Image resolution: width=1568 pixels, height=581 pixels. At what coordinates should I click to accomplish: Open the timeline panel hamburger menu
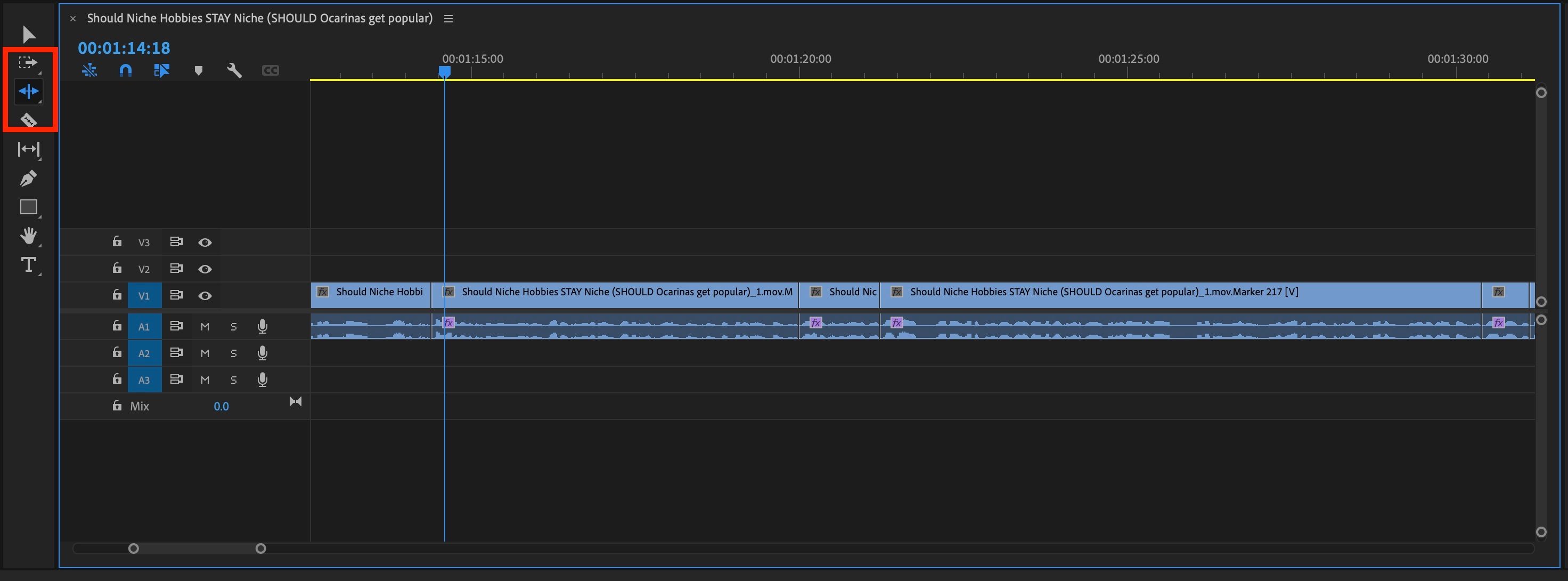click(x=448, y=18)
